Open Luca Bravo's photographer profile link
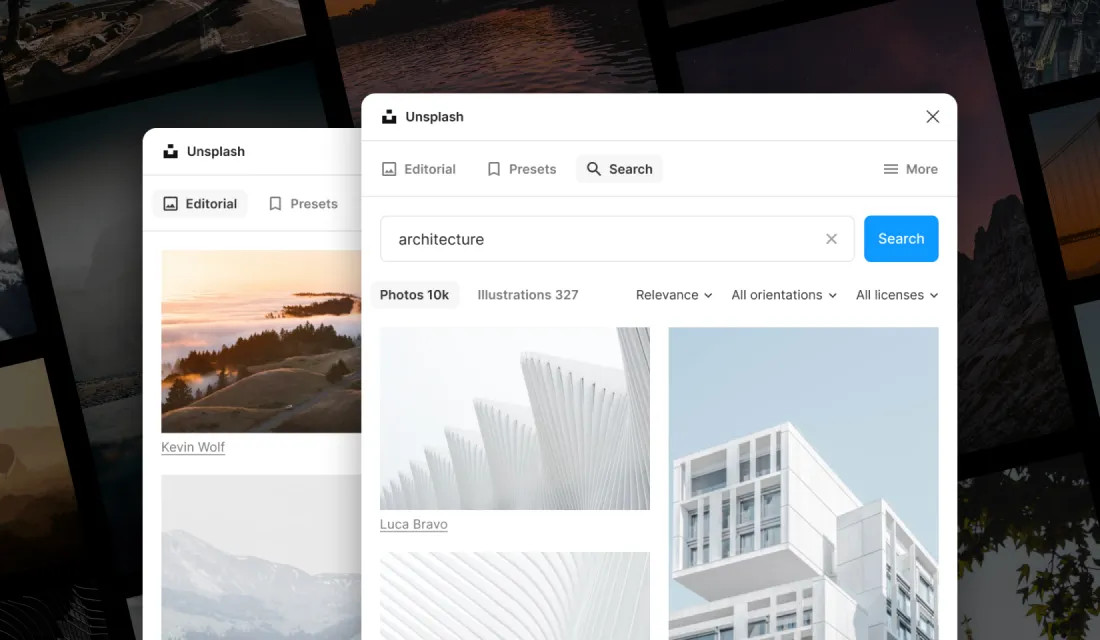Image resolution: width=1100 pixels, height=640 pixels. pyautogui.click(x=413, y=524)
